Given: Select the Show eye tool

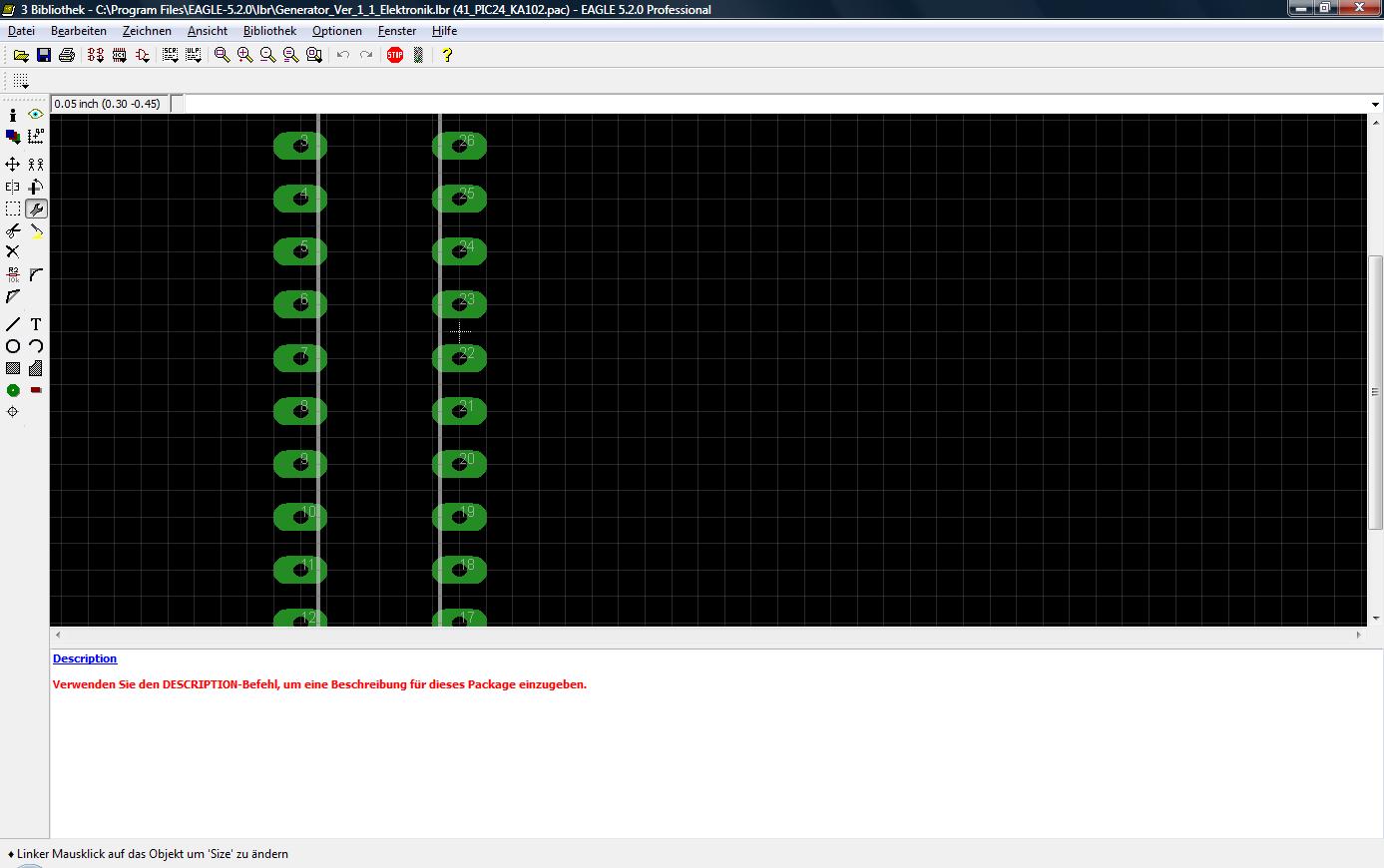Looking at the screenshot, I should (x=36, y=116).
